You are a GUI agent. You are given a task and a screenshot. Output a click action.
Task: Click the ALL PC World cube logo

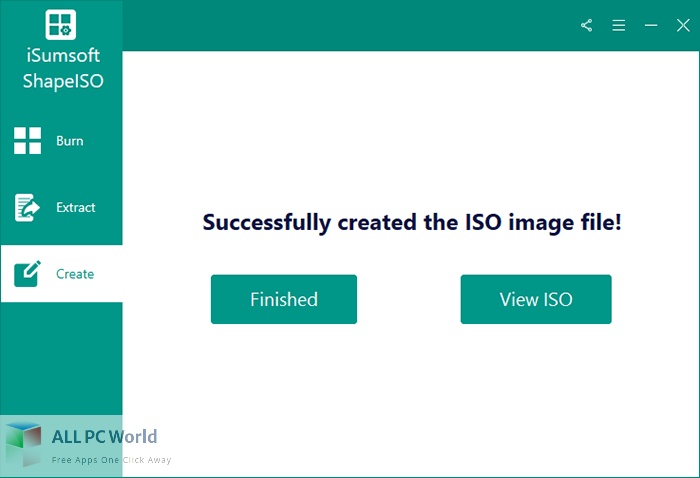tap(23, 442)
